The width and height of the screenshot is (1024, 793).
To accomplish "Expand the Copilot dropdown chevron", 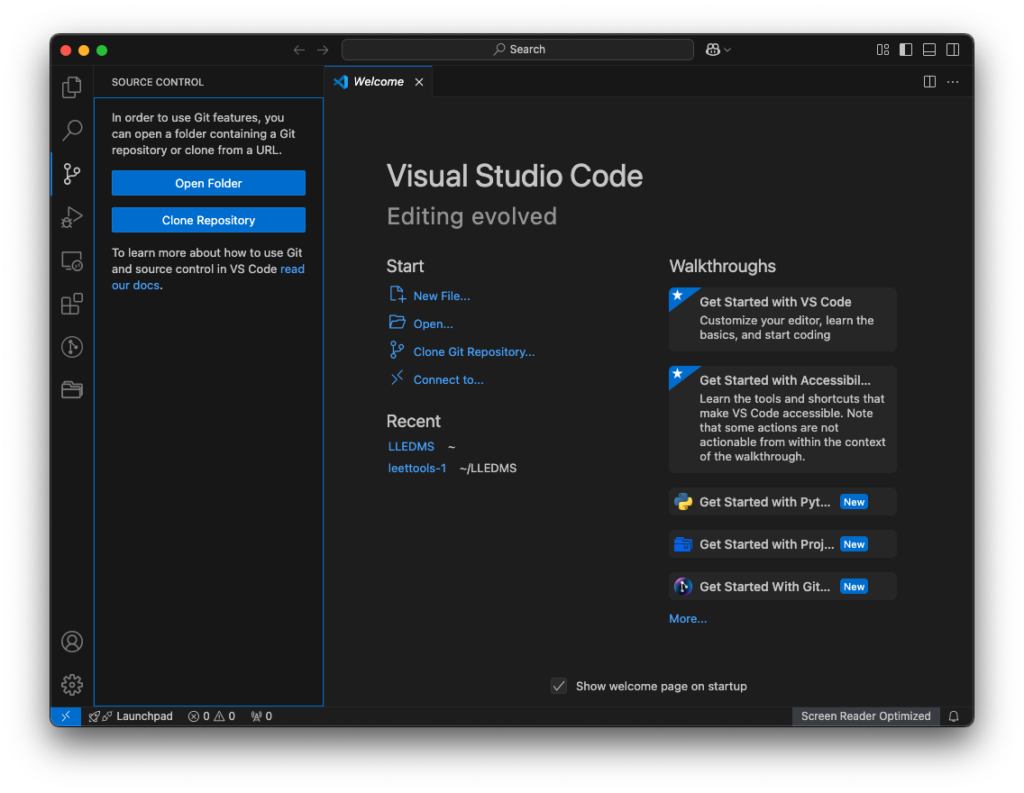I will 728,50.
